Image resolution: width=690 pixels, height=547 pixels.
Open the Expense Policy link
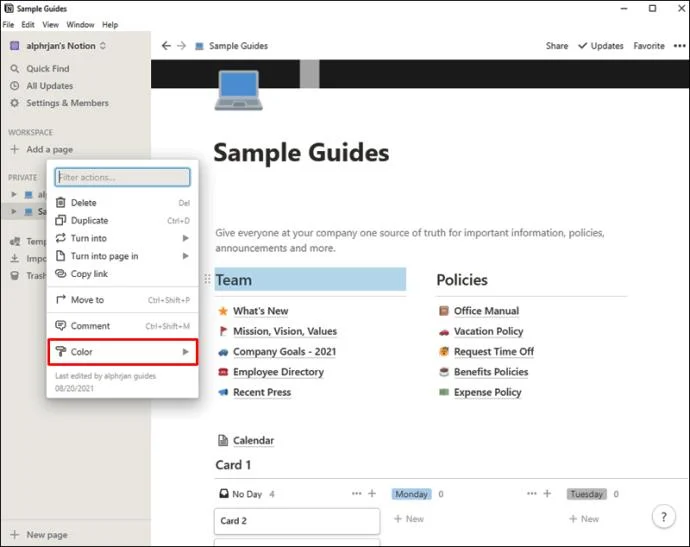tap(488, 392)
